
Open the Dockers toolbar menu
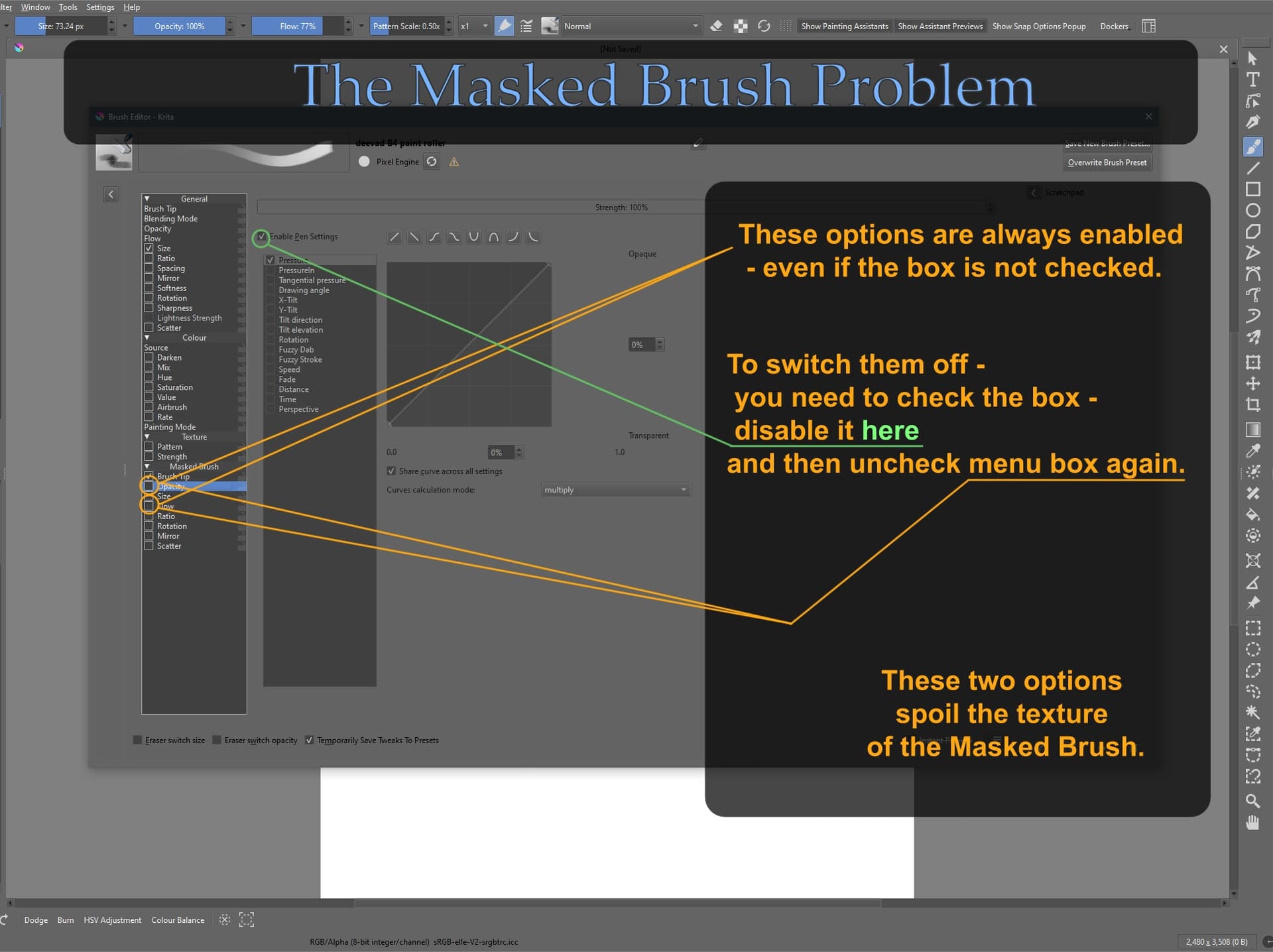click(1114, 26)
